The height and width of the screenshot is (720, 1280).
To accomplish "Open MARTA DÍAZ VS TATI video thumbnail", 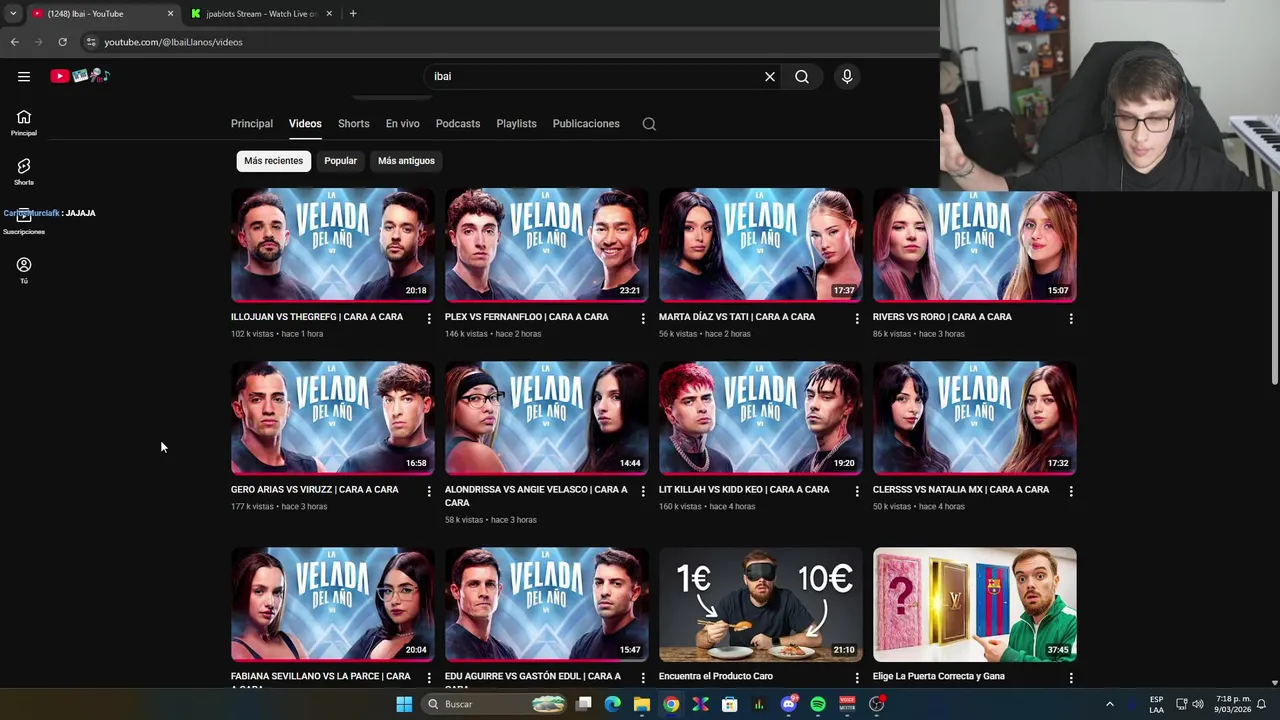I will pyautogui.click(x=761, y=245).
